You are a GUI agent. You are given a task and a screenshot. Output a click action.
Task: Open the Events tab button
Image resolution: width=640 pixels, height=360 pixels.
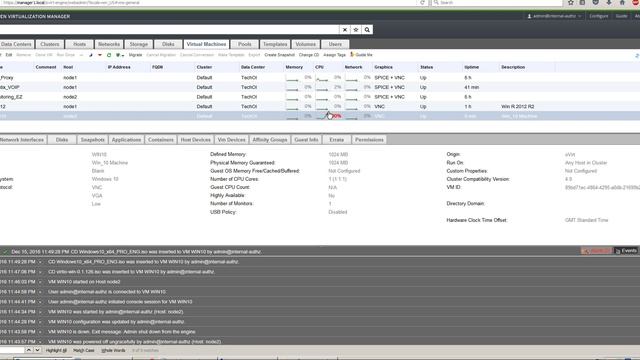(626, 251)
